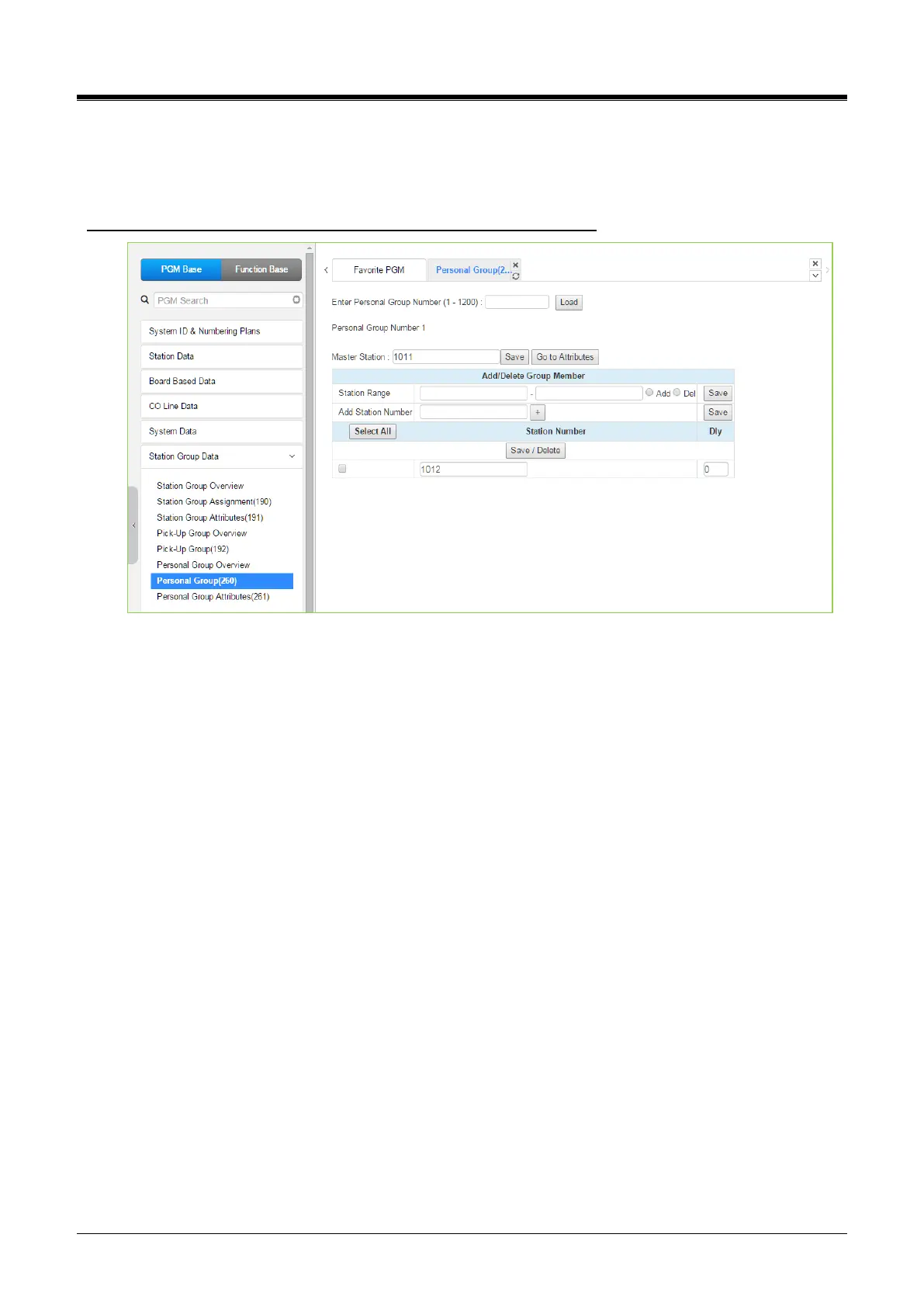Check the box for station 1012
The image size is (924, 1307).
coord(342,469)
